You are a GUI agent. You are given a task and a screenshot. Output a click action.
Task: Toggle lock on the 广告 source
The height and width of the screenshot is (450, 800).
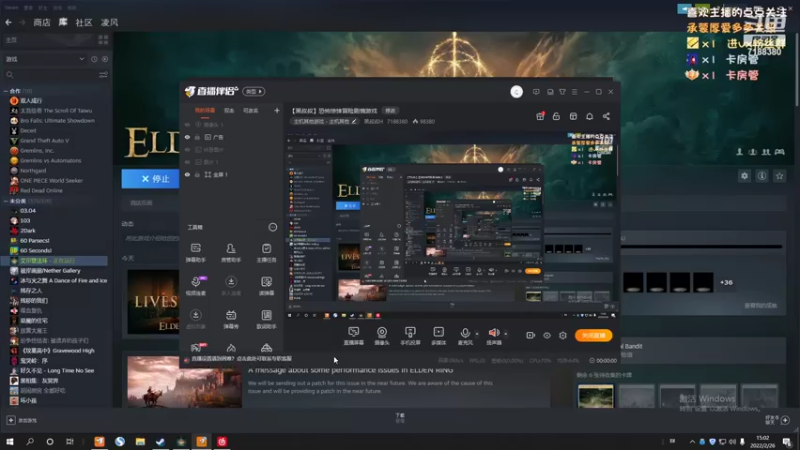coord(197,137)
